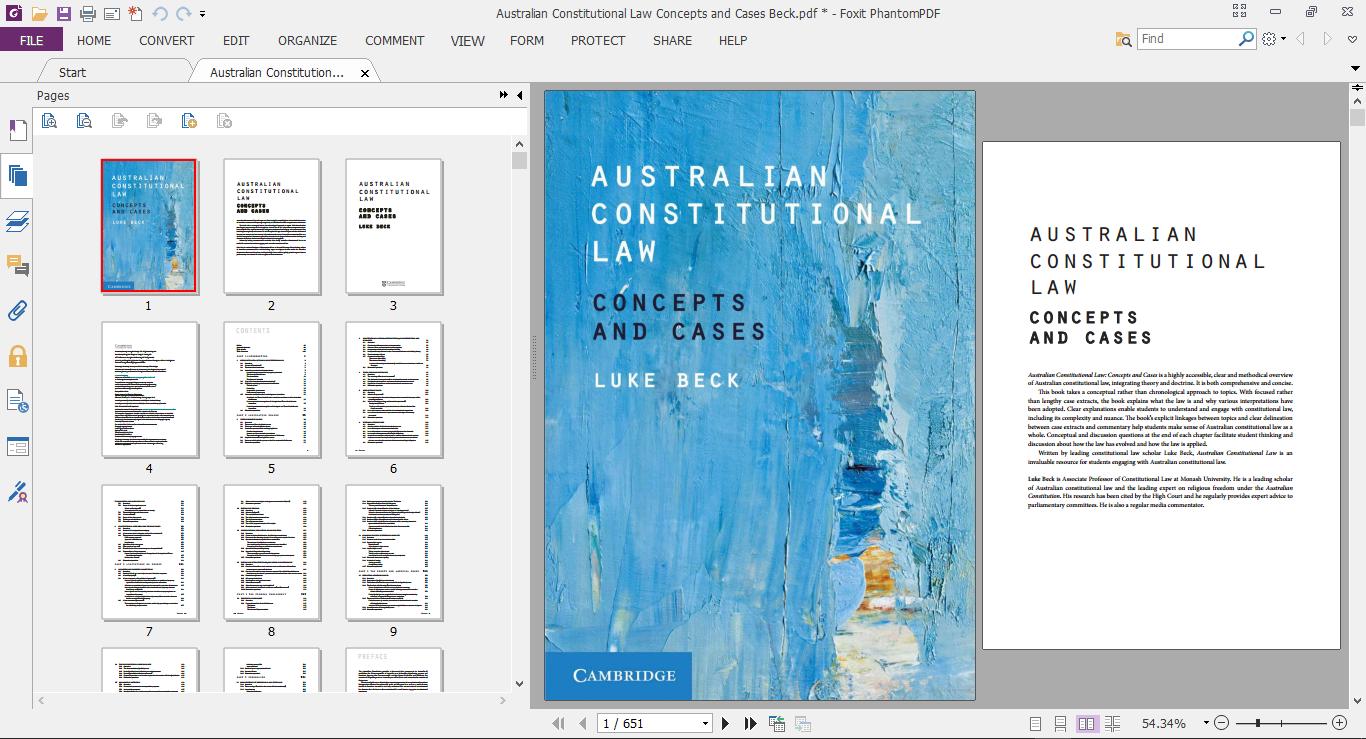Select page 8 thumbnail
The image size is (1366, 739).
click(x=271, y=553)
